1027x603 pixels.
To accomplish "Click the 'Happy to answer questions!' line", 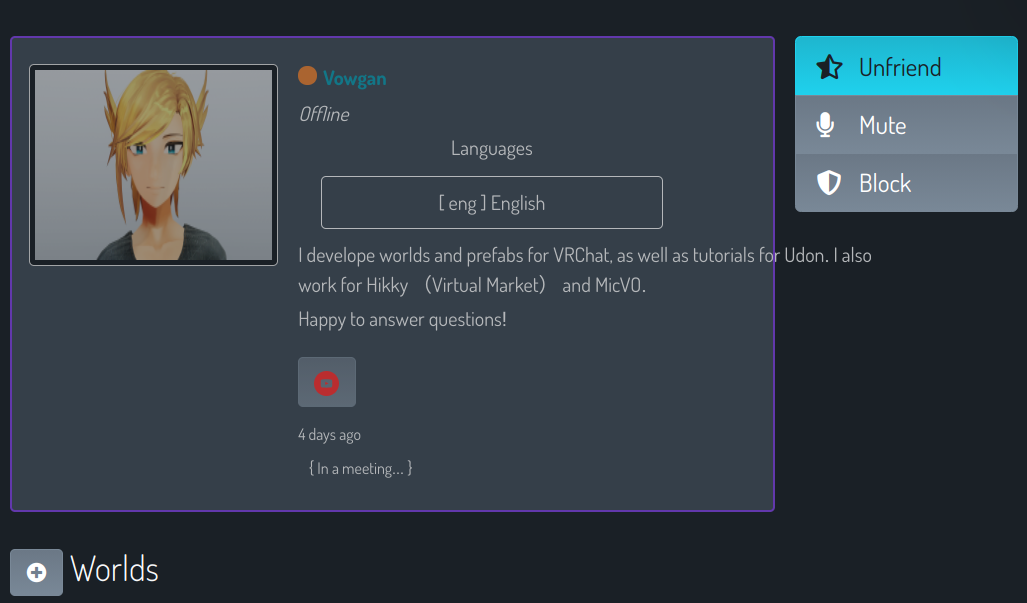I will tap(402, 320).
